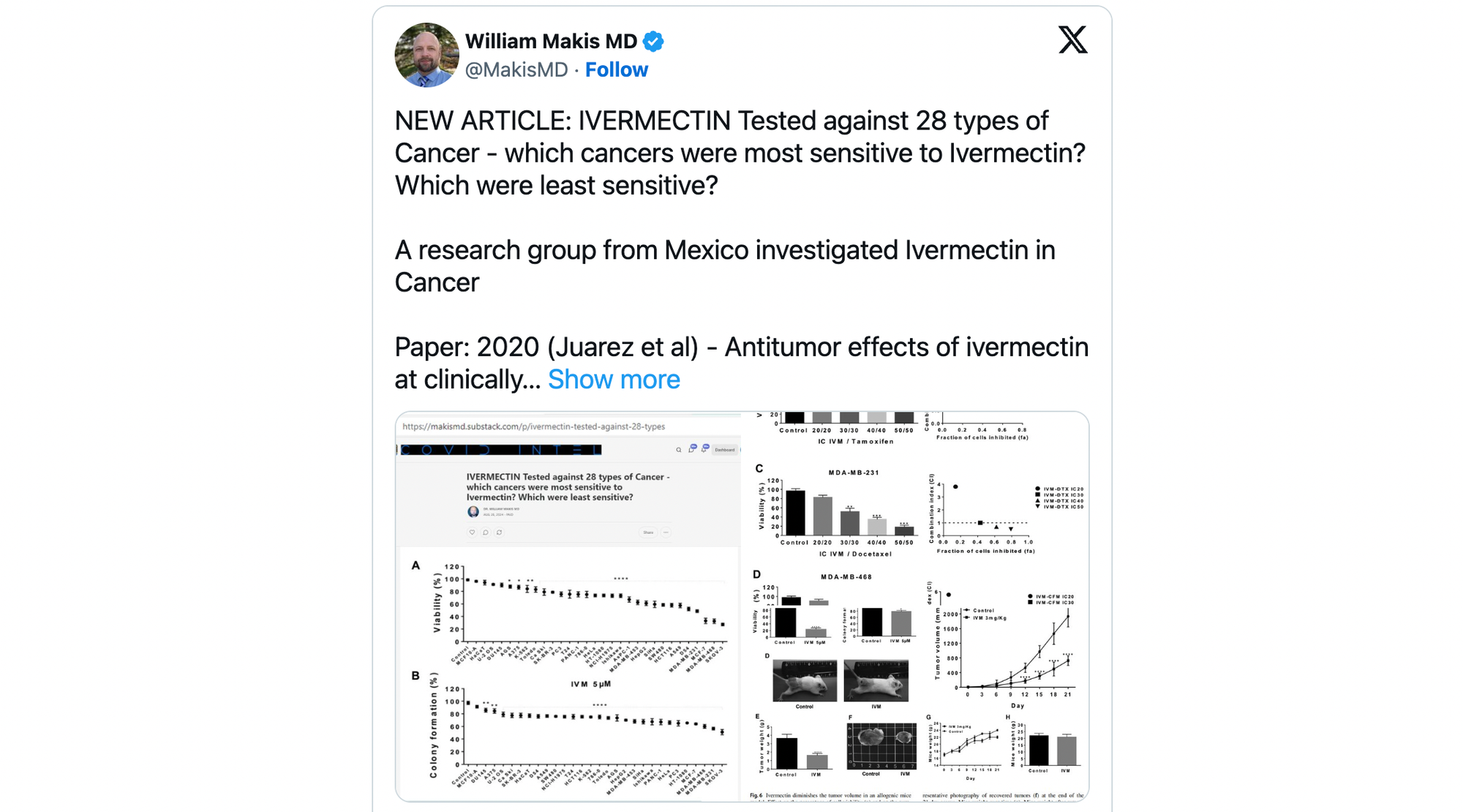Click the blue verified badge icon

pyautogui.click(x=653, y=42)
